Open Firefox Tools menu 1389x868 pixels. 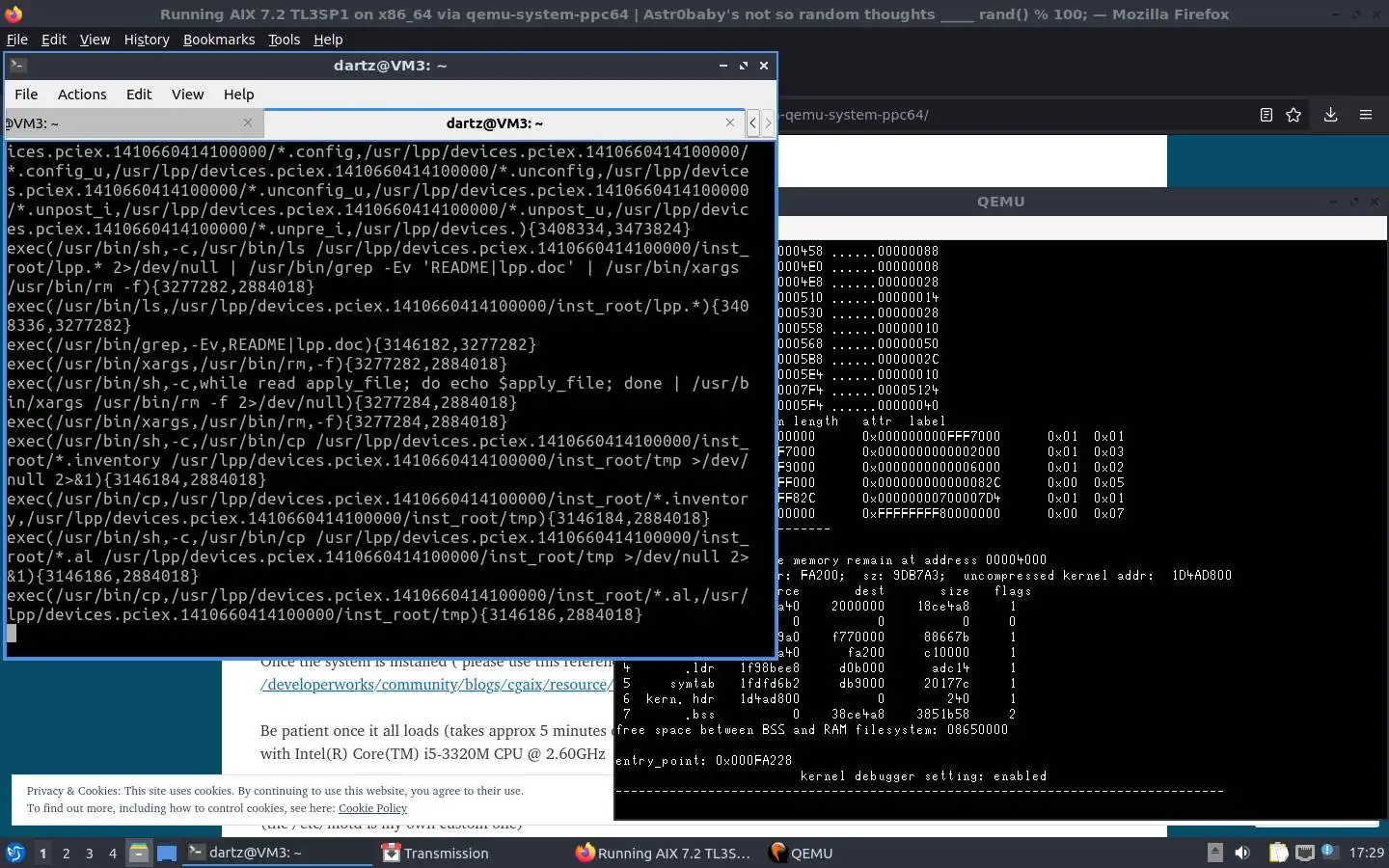click(284, 40)
